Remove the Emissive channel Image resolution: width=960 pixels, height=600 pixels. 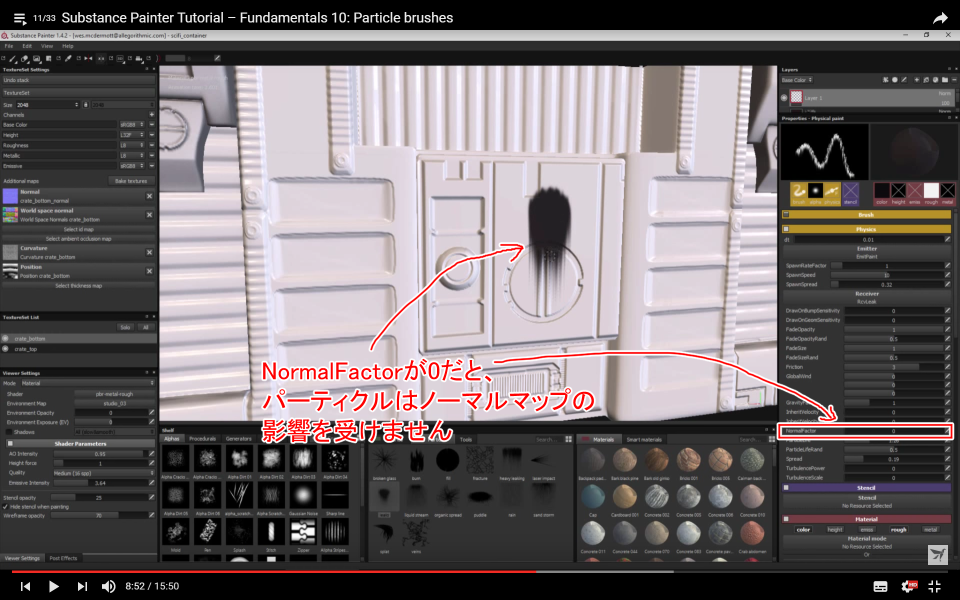[151, 166]
